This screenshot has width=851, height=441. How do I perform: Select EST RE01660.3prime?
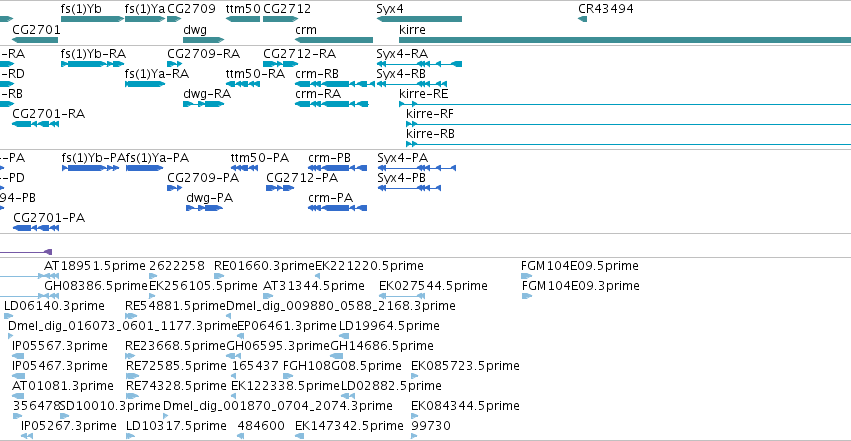coord(219,276)
